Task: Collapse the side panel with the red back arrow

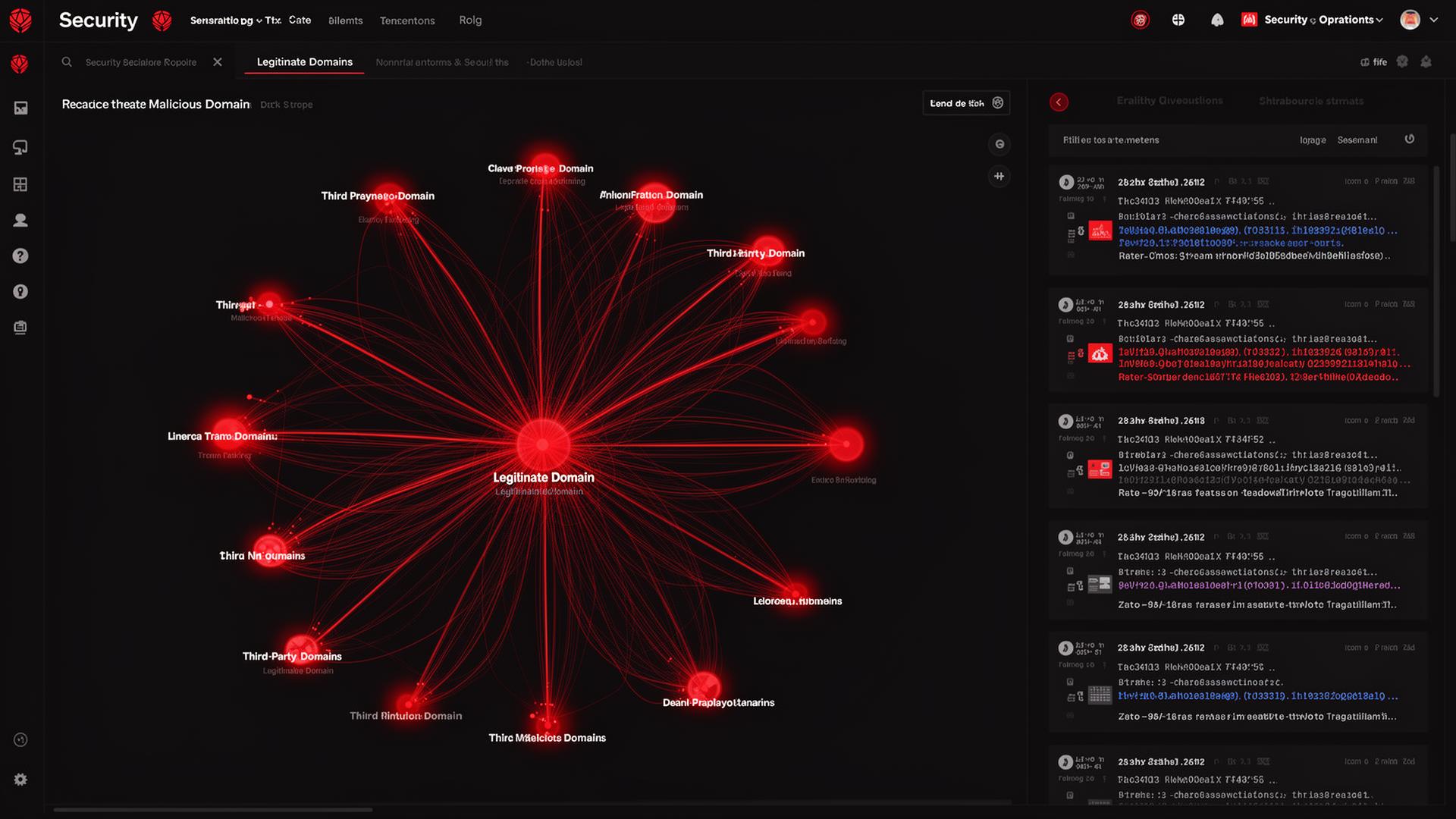Action: tap(1059, 102)
